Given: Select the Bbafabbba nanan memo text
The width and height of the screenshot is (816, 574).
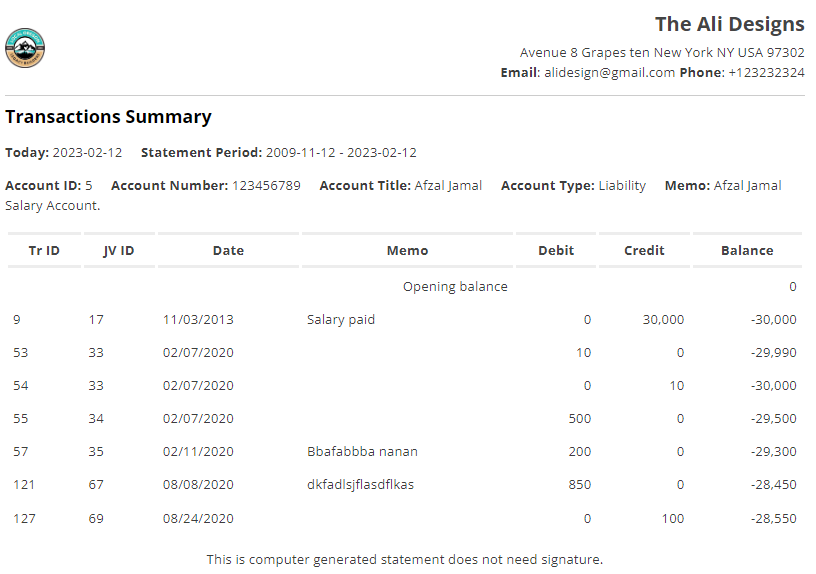Looking at the screenshot, I should click(362, 452).
